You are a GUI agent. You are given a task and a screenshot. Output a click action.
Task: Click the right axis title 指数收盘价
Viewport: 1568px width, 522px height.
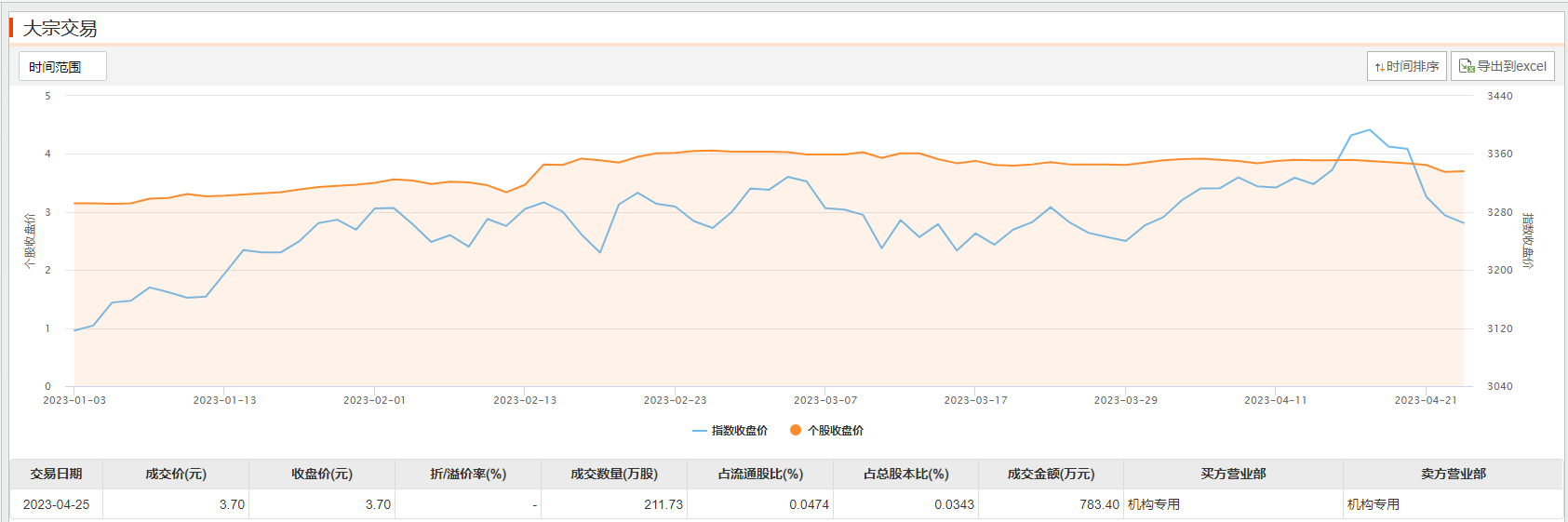click(x=1527, y=241)
